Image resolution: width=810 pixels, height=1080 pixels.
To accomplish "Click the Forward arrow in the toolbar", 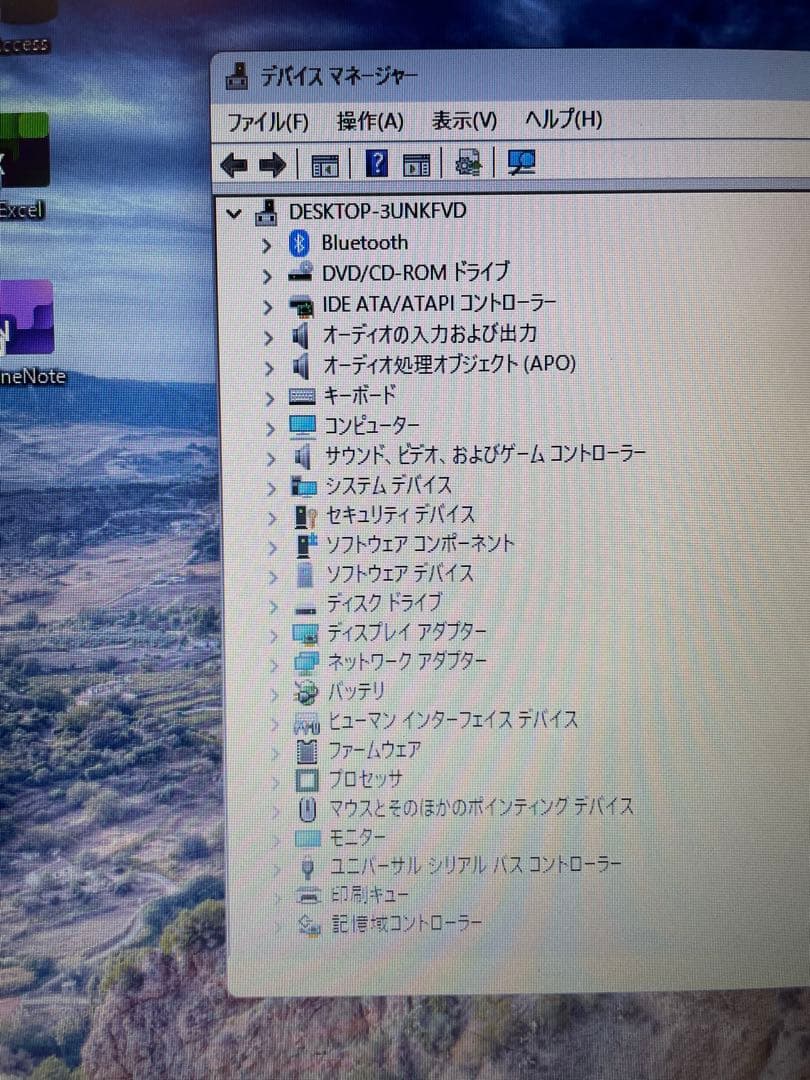I will 270,163.
